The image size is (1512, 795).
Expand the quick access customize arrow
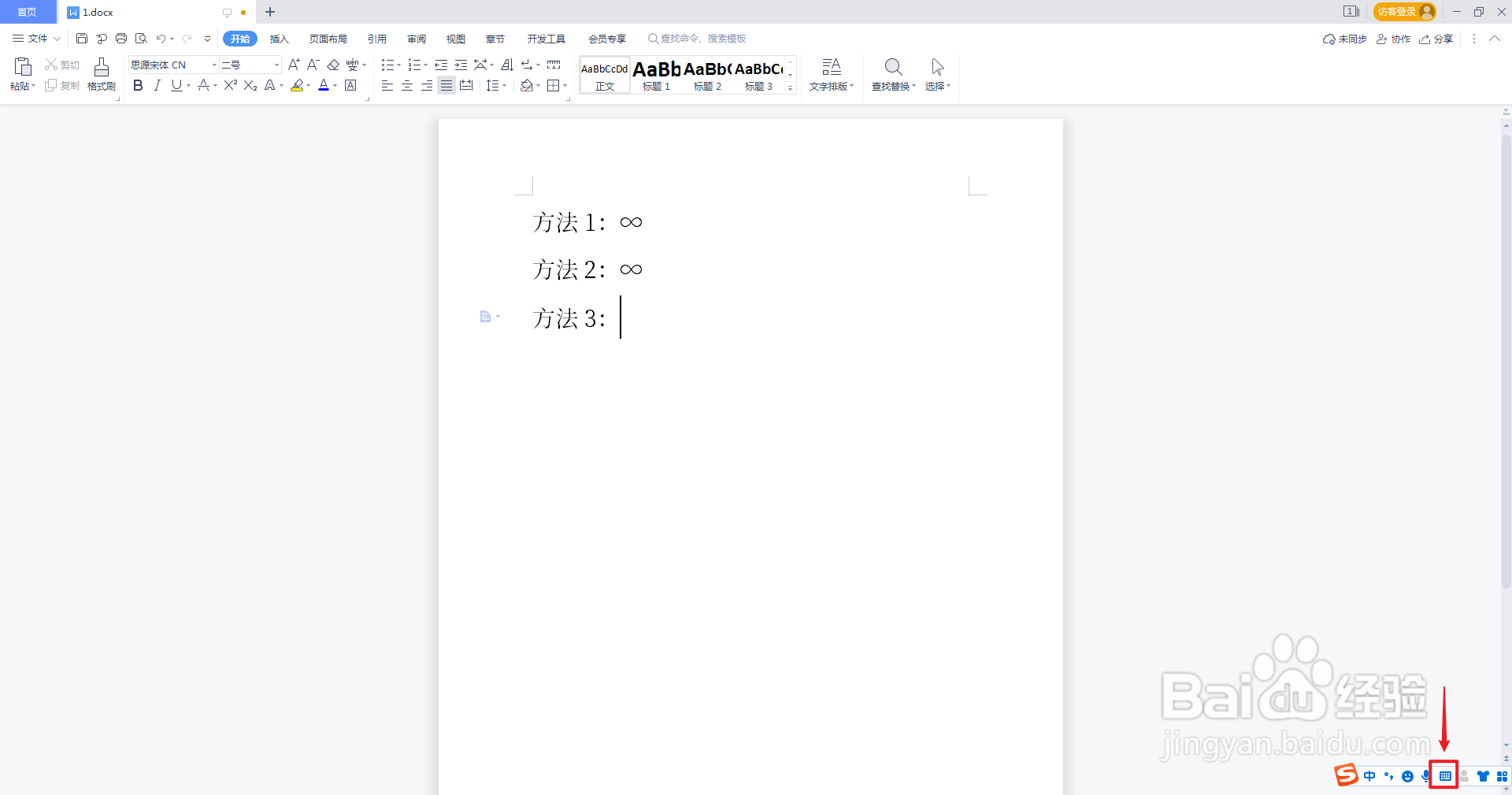(x=207, y=39)
